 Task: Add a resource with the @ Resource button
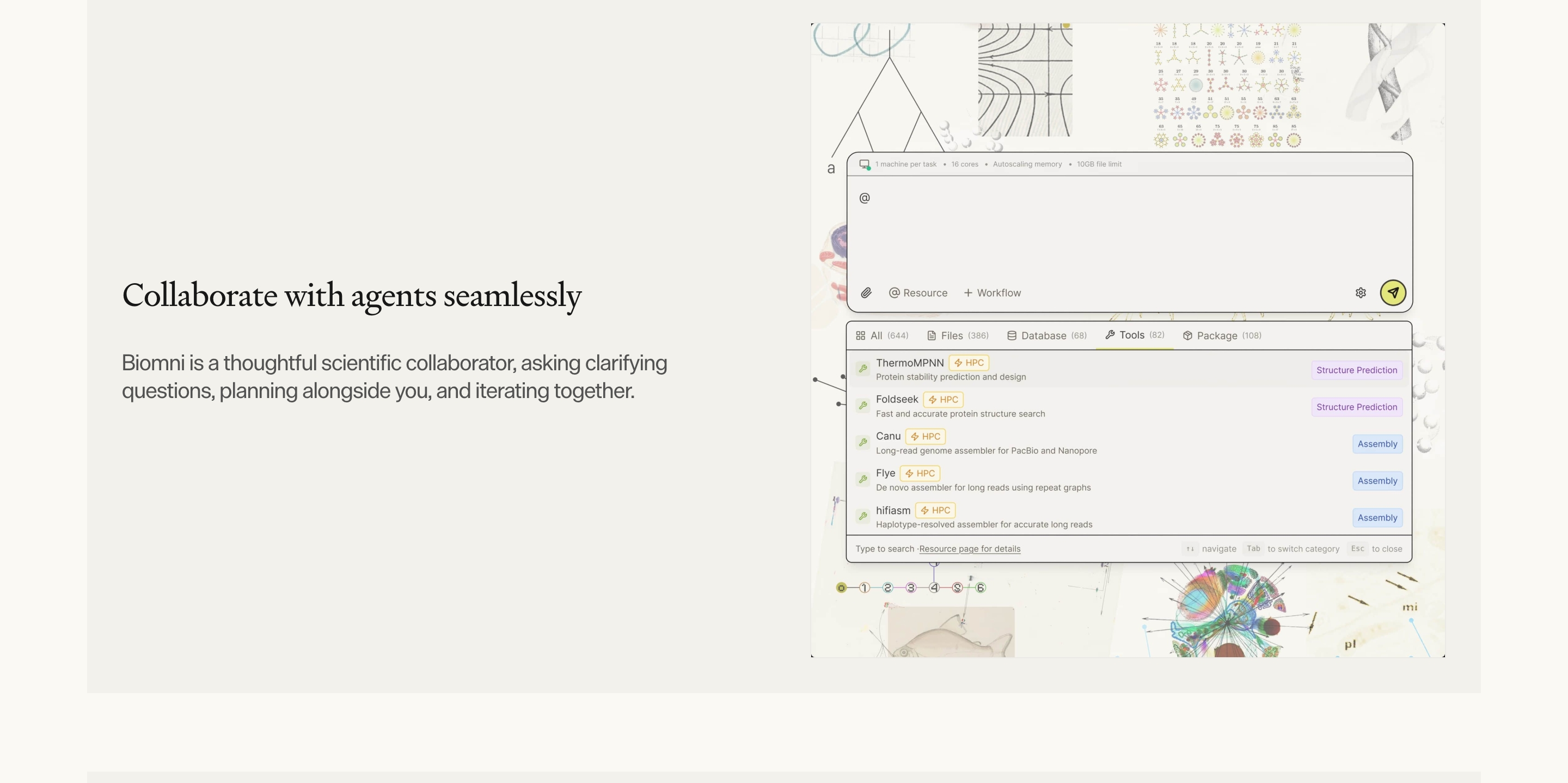point(918,293)
